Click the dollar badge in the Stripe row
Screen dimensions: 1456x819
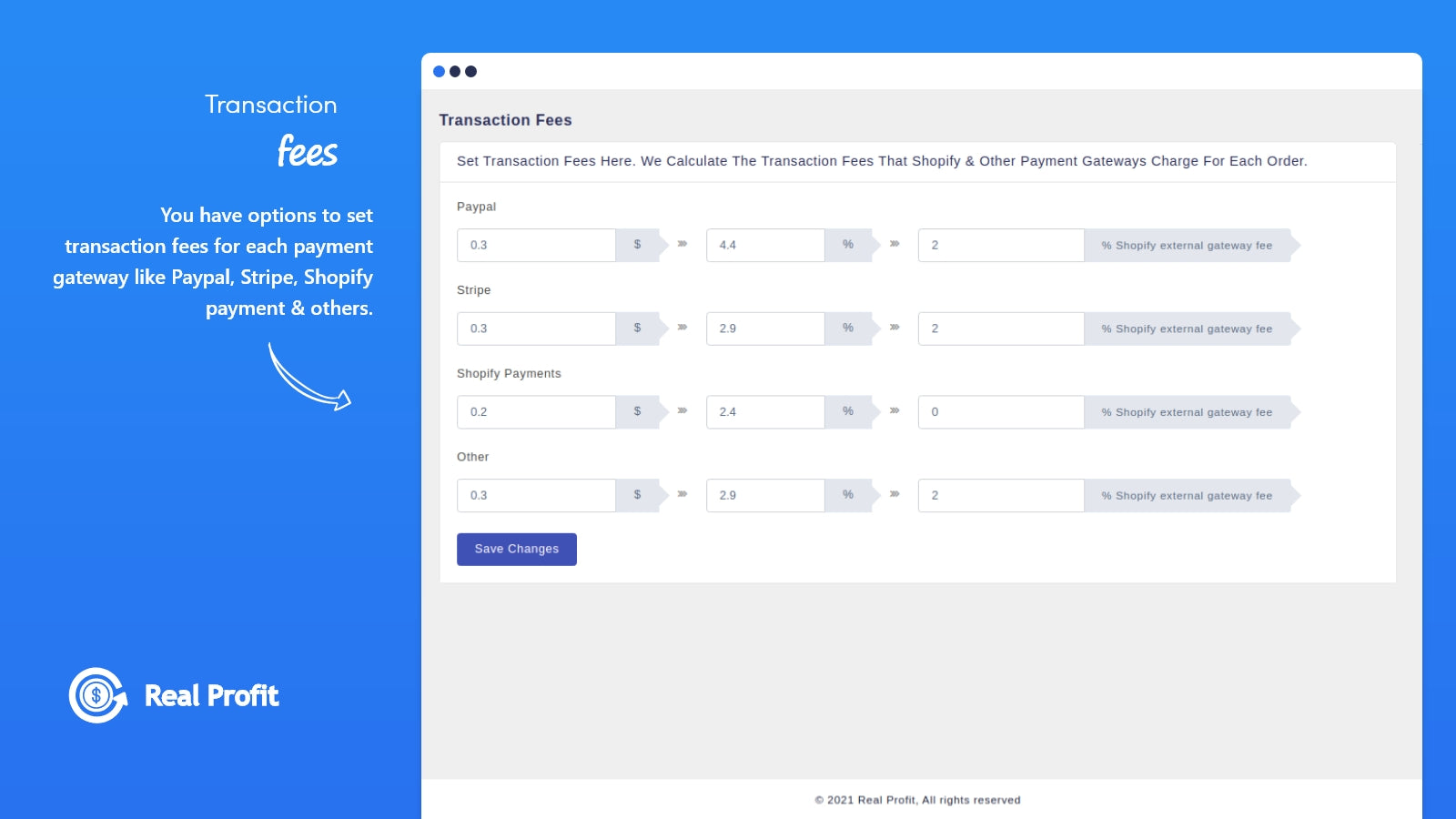(x=638, y=329)
